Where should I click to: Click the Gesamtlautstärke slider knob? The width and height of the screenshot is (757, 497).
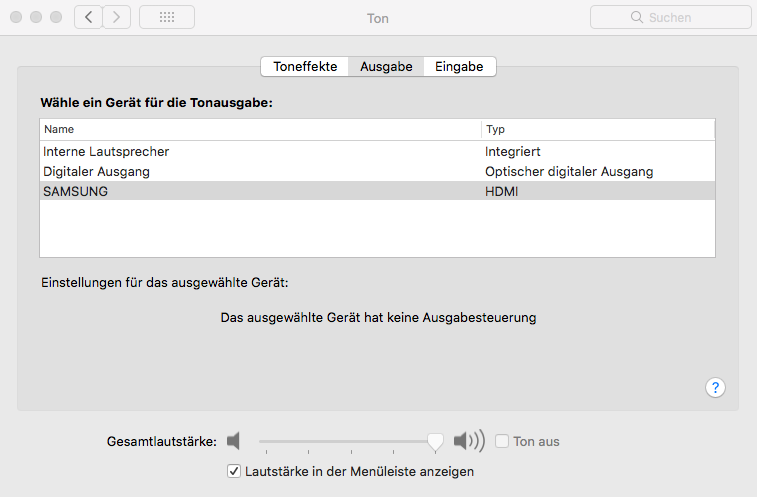[435, 441]
